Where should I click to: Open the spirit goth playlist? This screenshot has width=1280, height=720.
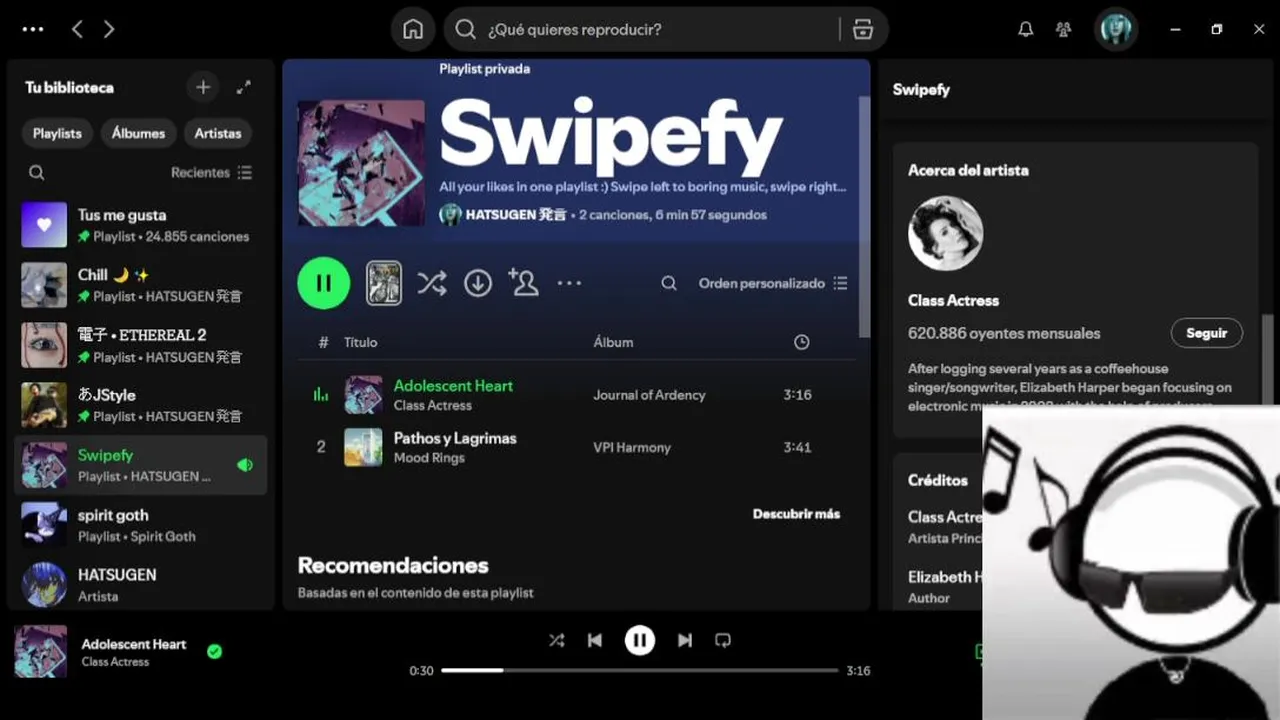pos(141,525)
